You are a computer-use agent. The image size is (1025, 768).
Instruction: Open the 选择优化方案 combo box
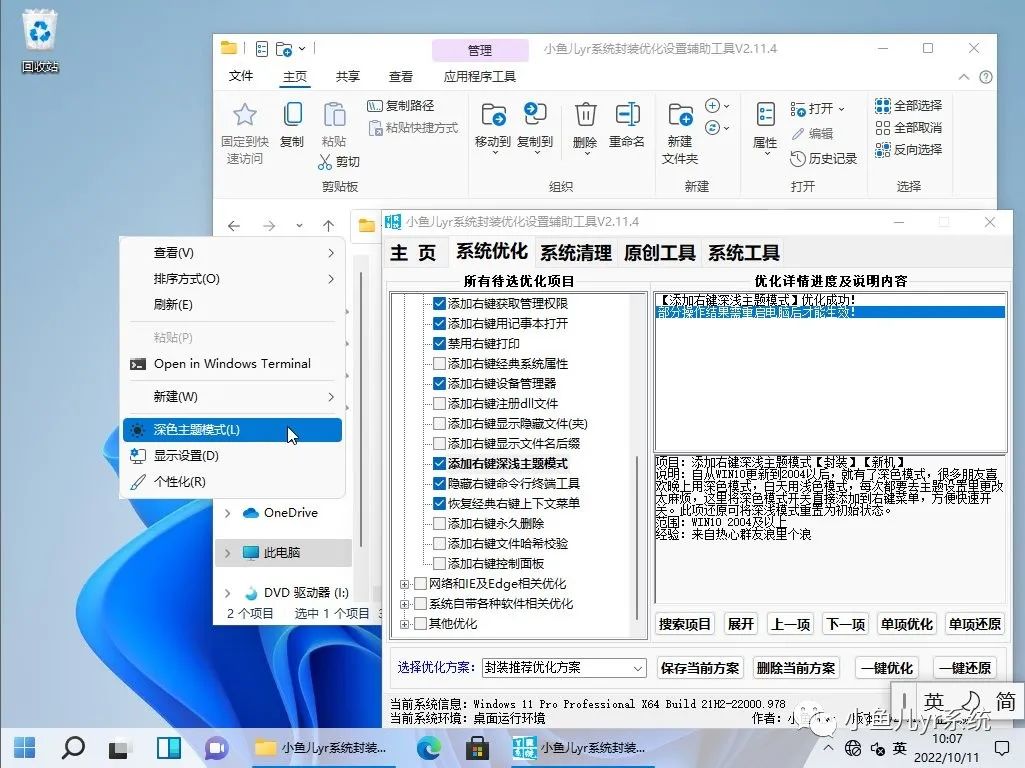tap(564, 667)
